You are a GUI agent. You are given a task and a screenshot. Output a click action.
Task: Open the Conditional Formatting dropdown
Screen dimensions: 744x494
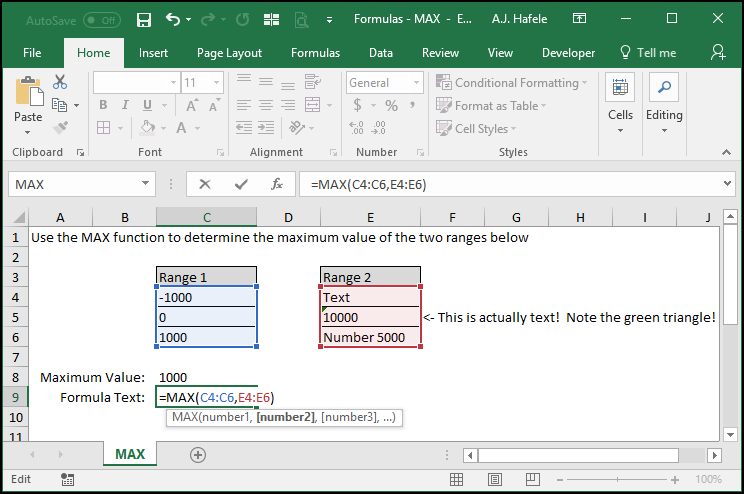[512, 83]
